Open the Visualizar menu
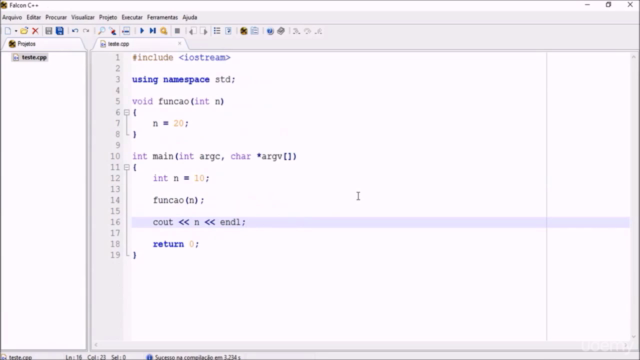 click(83, 18)
